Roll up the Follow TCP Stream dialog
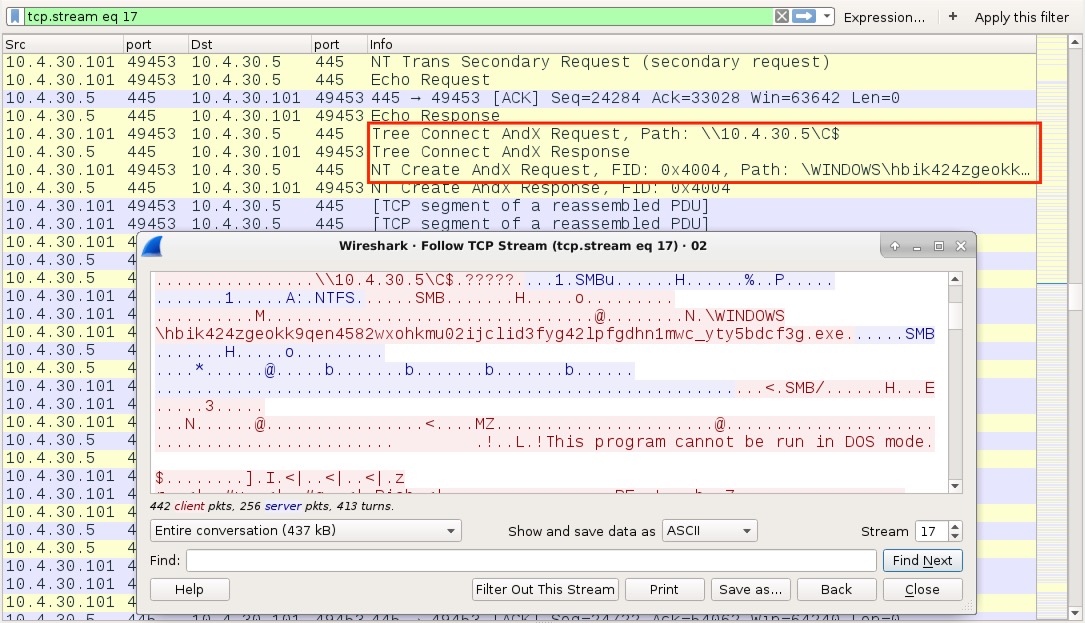Image resolution: width=1085 pixels, height=623 pixels. coord(895,246)
